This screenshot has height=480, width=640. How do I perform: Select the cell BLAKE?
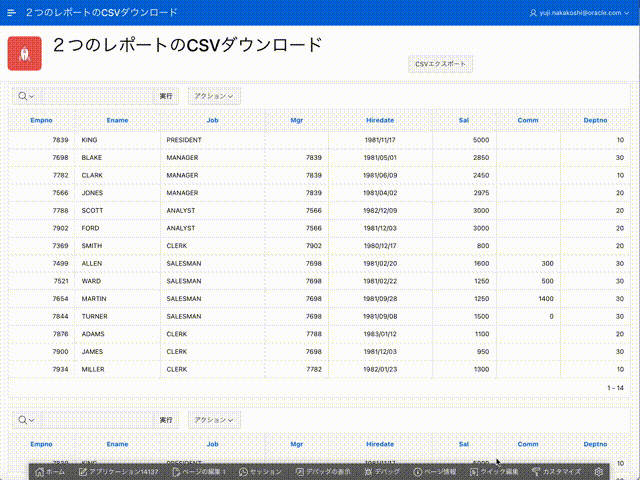(x=92, y=158)
